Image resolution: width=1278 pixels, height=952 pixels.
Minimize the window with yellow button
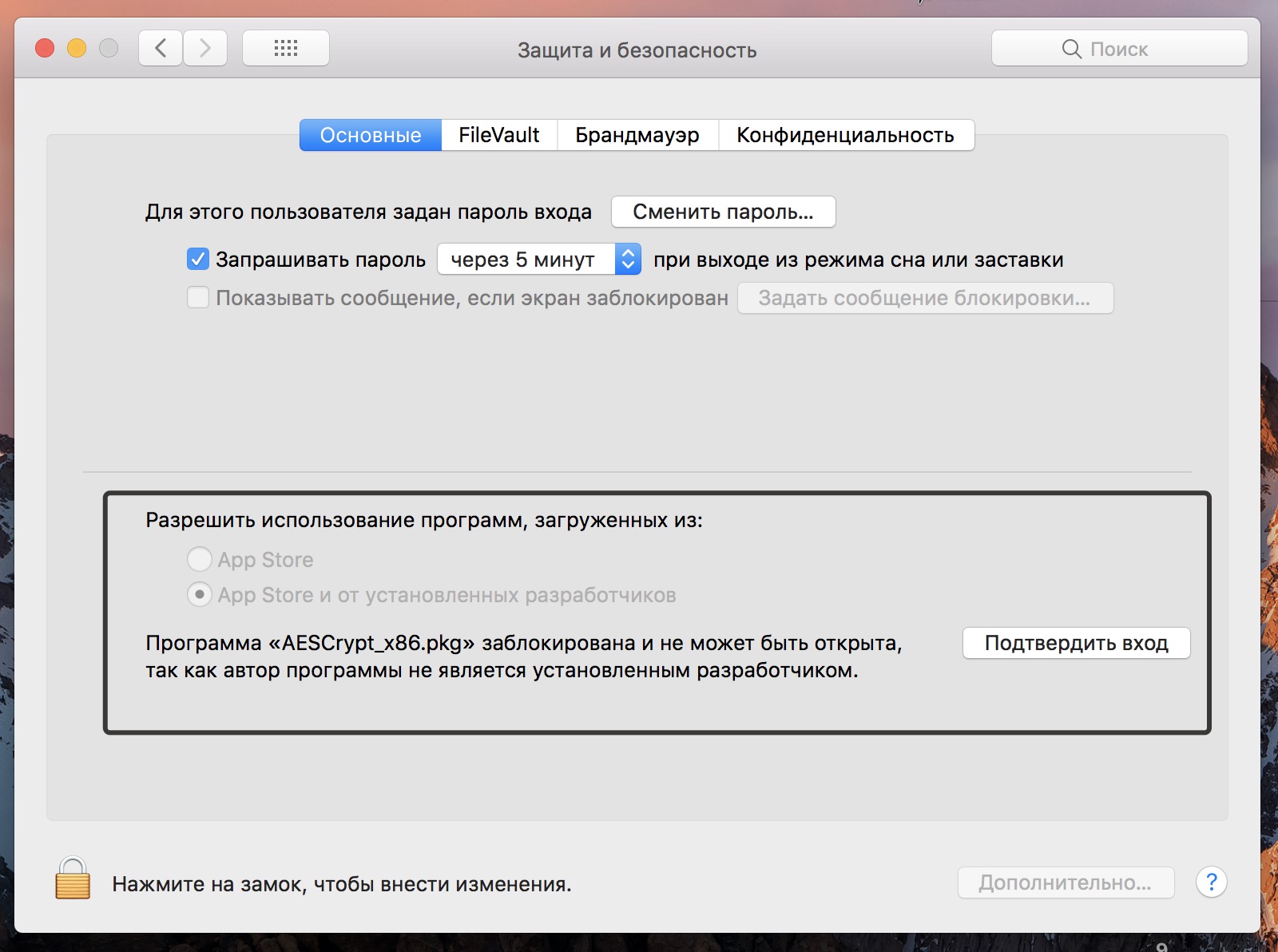point(77,49)
